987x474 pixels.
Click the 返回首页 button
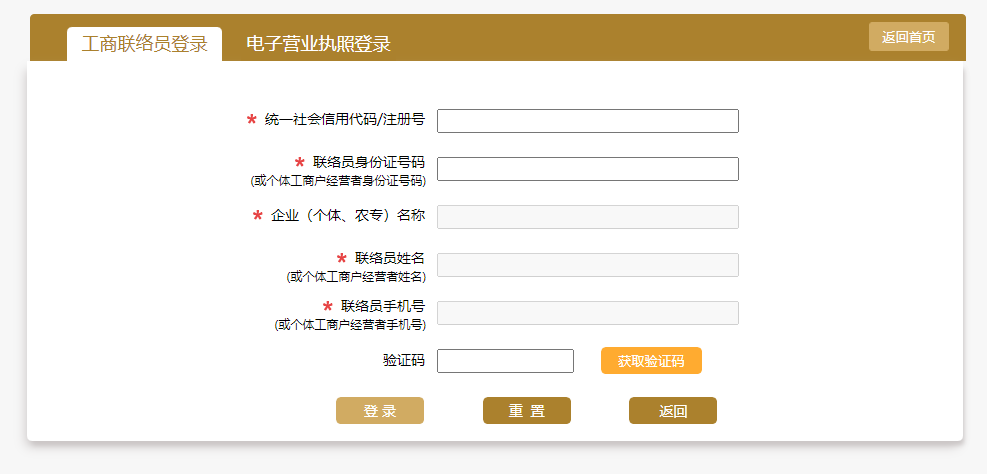coord(908,37)
